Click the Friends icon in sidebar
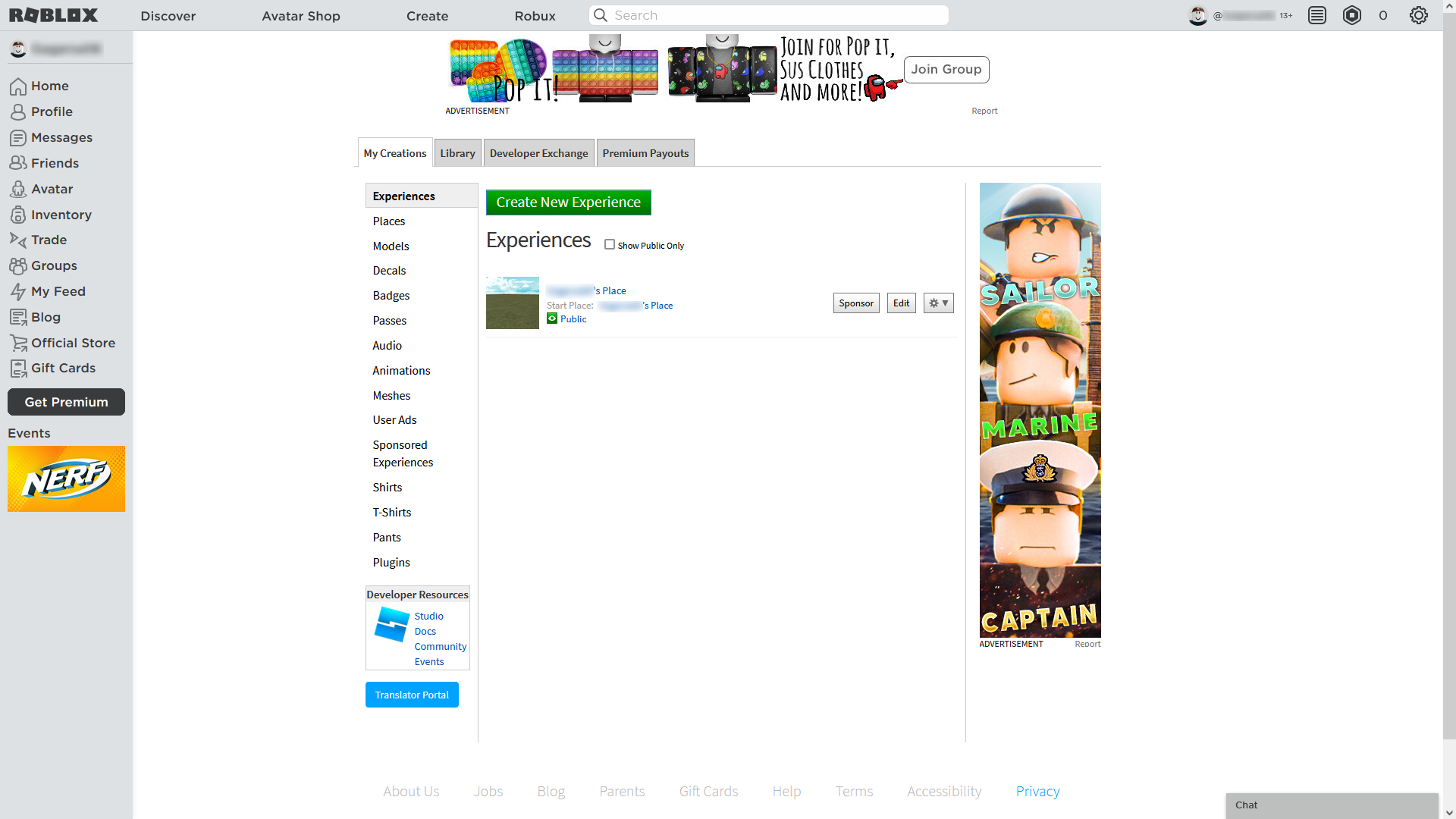This screenshot has height=819, width=1456. point(18,163)
